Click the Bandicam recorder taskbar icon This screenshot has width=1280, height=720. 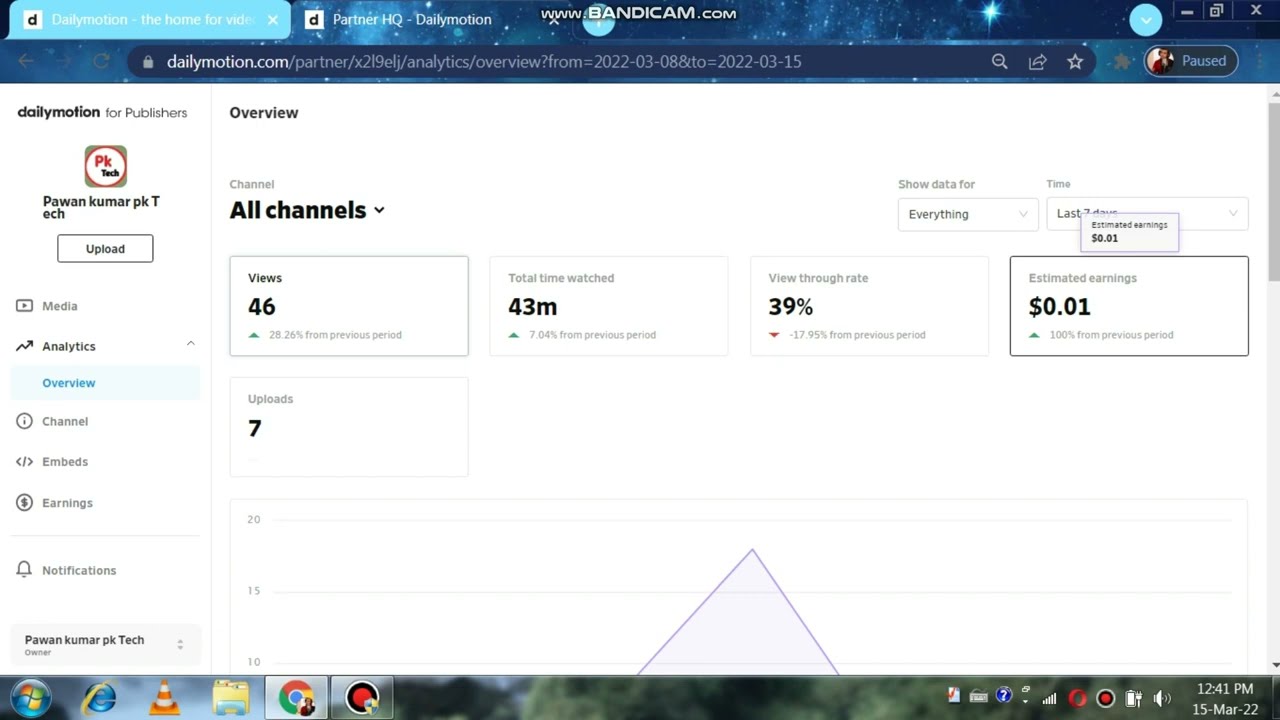pyautogui.click(x=362, y=698)
